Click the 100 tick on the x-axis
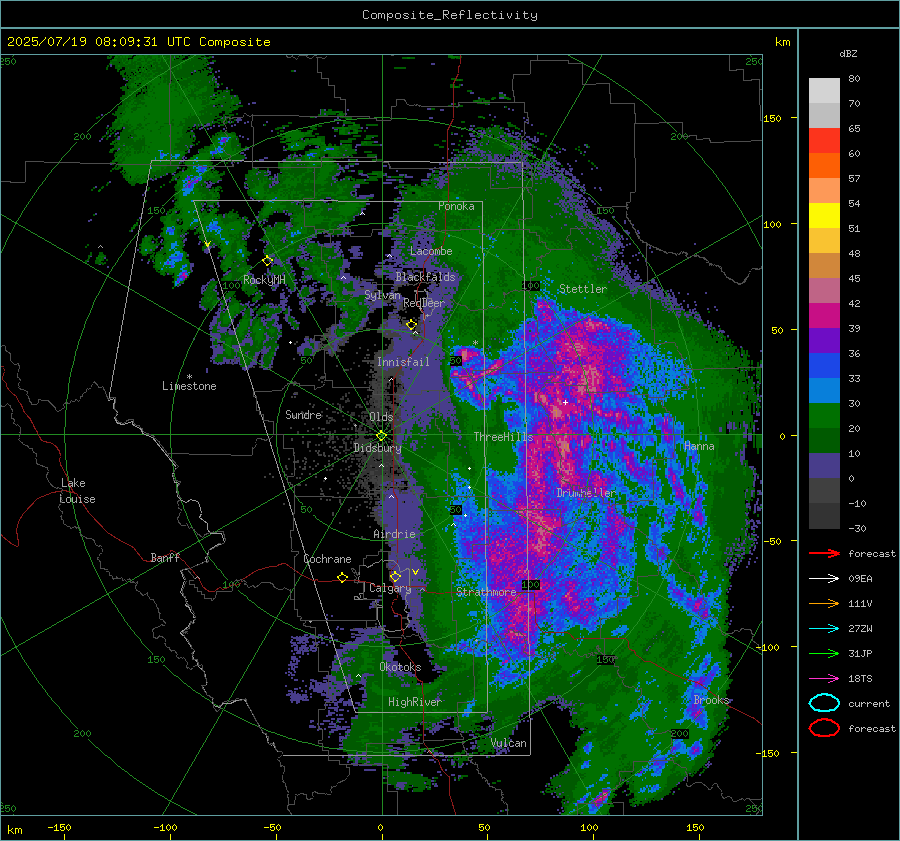 point(589,827)
